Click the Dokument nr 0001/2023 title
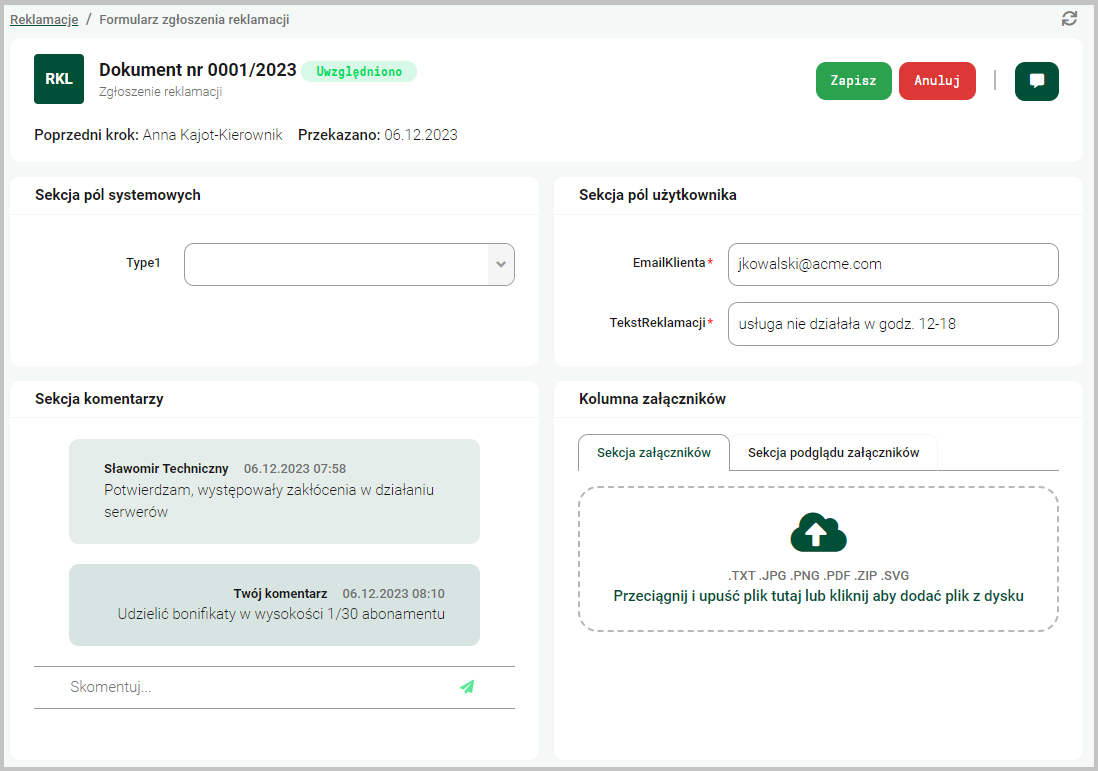This screenshot has width=1098, height=771. tap(198, 70)
